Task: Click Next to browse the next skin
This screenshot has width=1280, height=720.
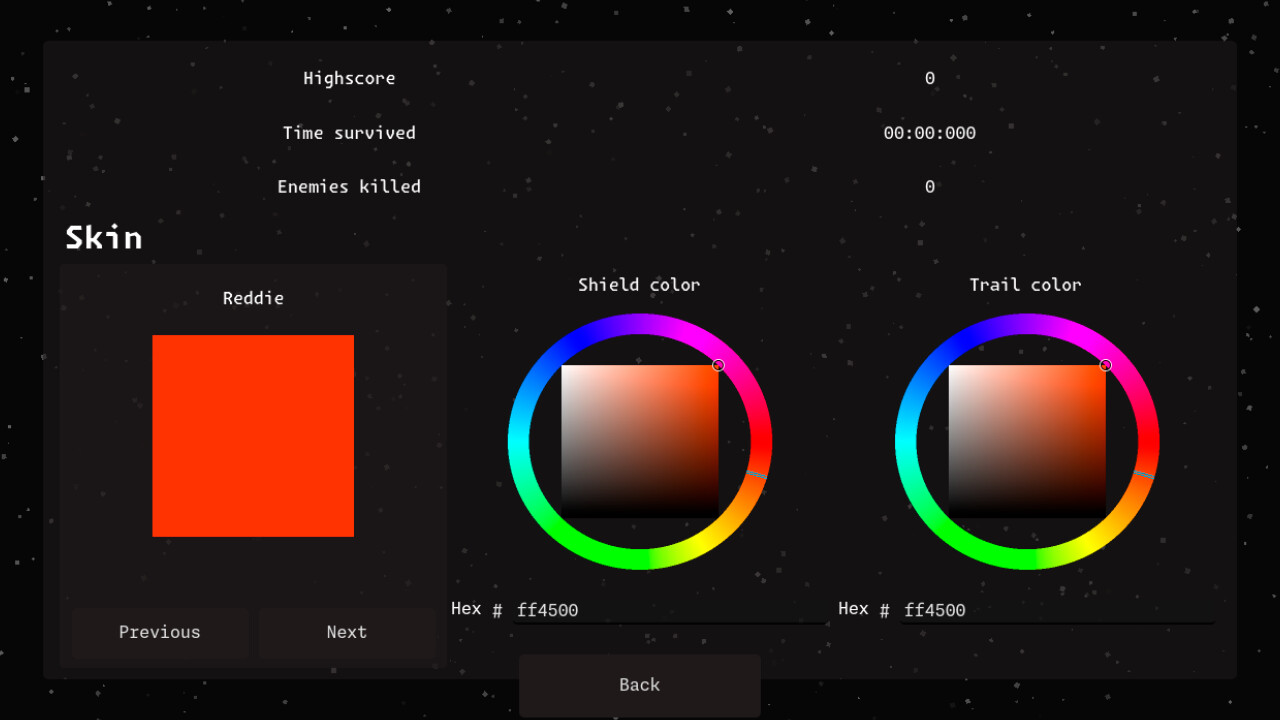Action: 346,632
